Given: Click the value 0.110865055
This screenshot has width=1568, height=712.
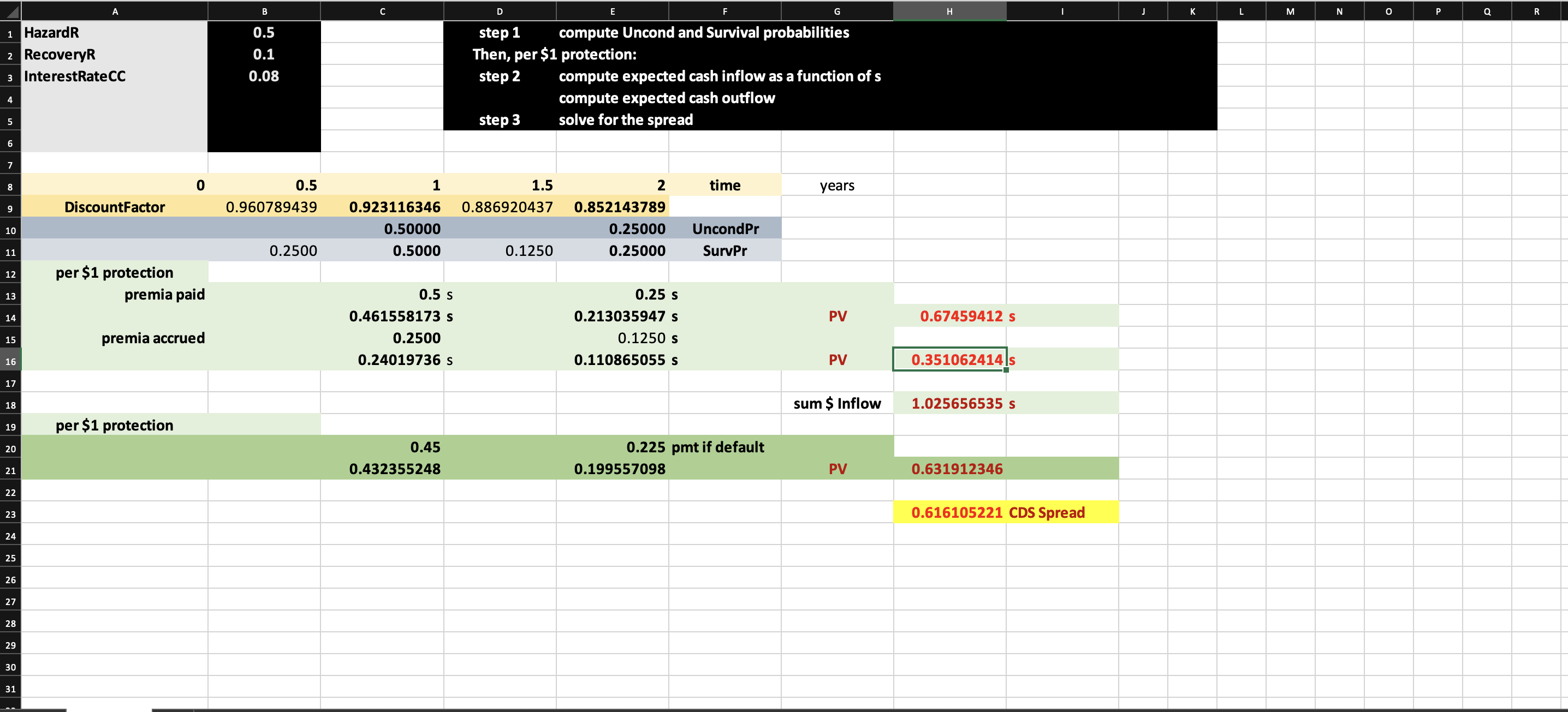Looking at the screenshot, I should (x=611, y=360).
